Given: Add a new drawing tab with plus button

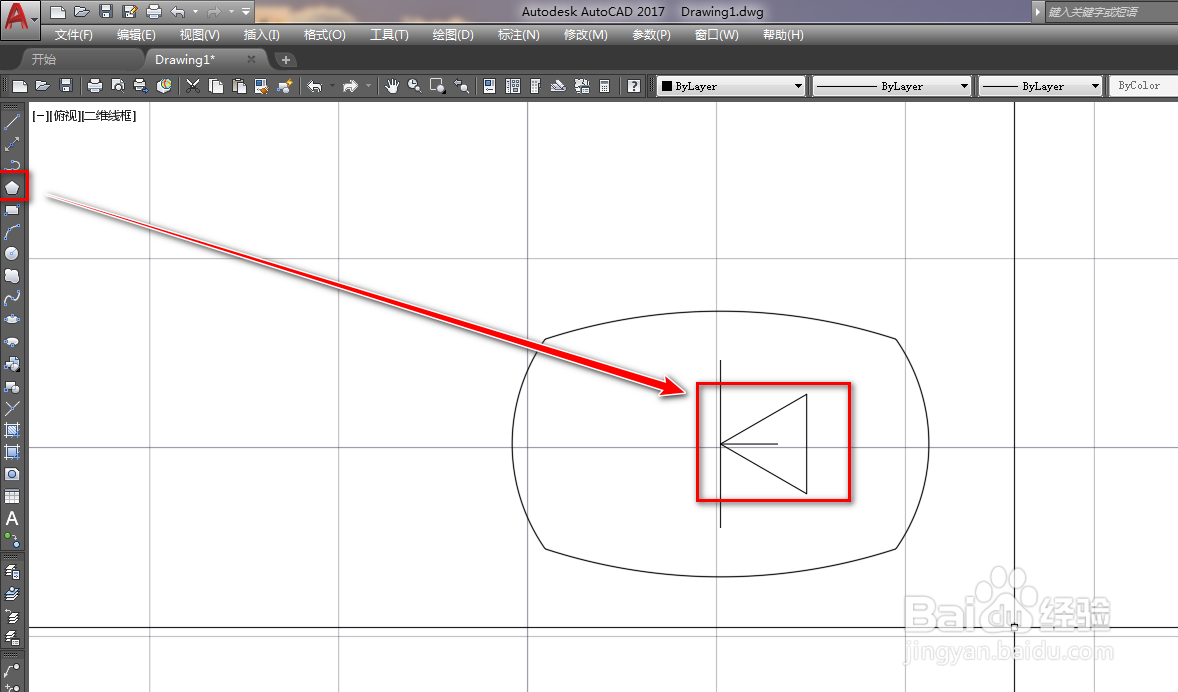Looking at the screenshot, I should (x=285, y=59).
